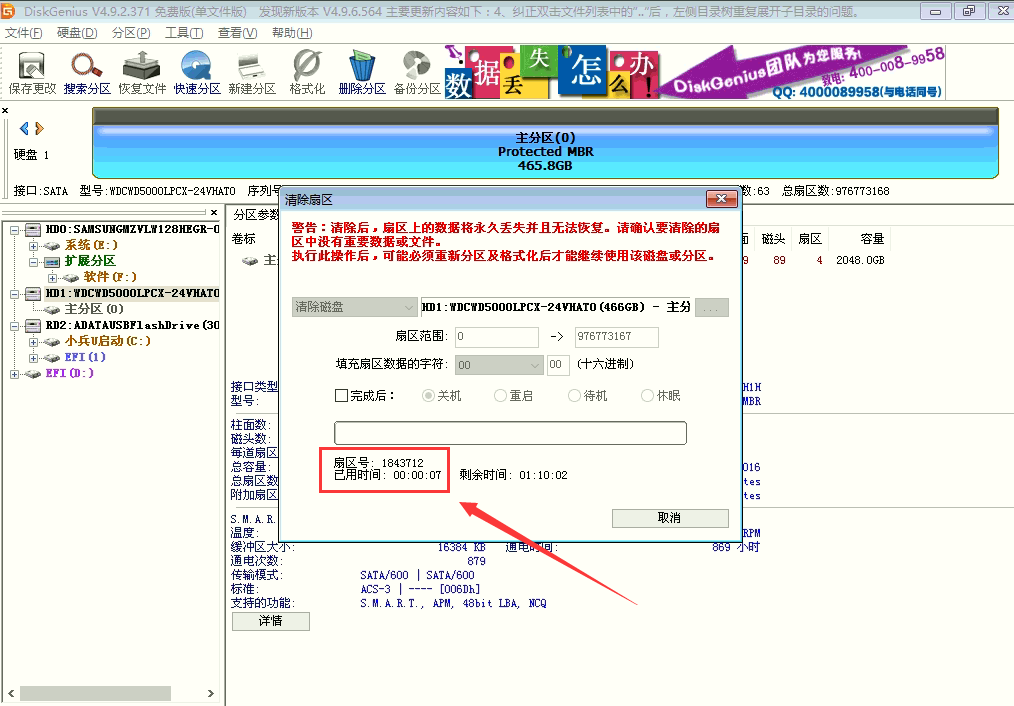Click the 分区参数 tab

pyautogui.click(x=256, y=214)
